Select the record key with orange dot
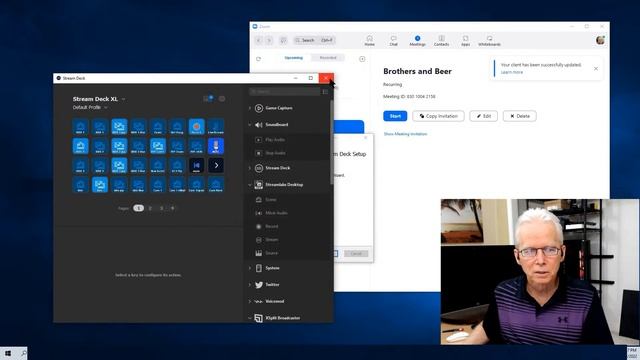This screenshot has height=360, width=640. (x=196, y=127)
